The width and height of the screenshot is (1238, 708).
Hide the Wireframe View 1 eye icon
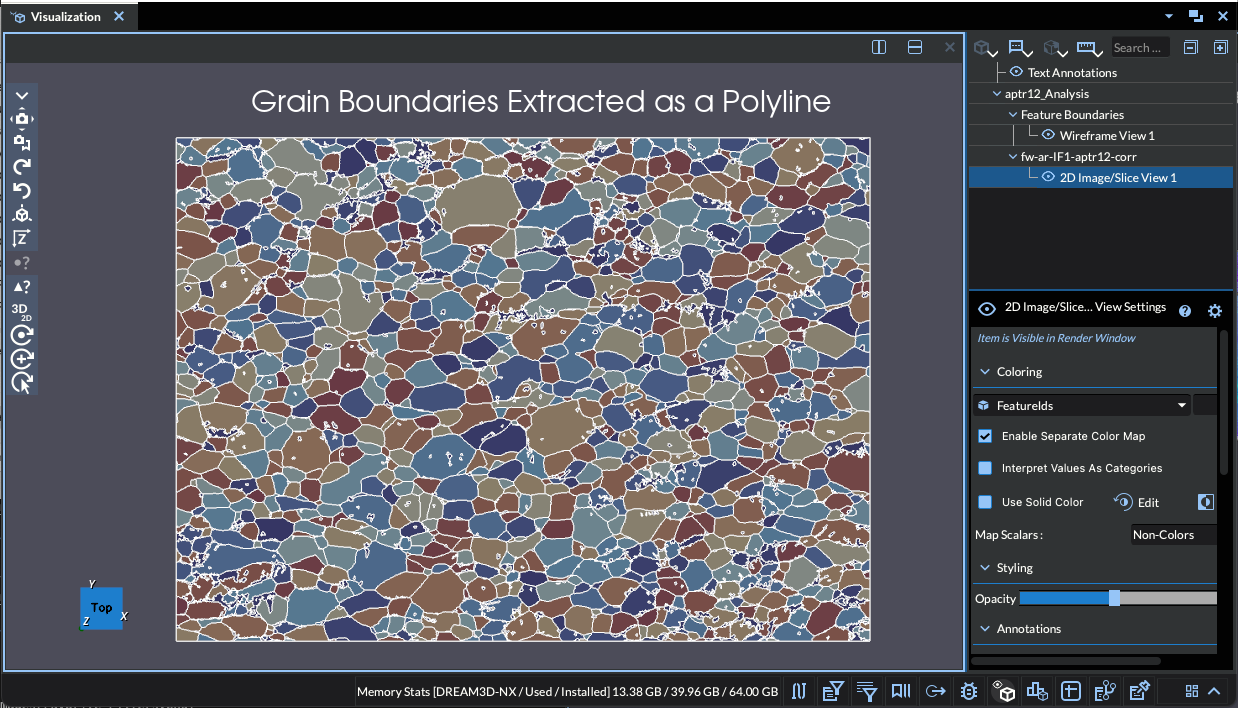[1049, 135]
